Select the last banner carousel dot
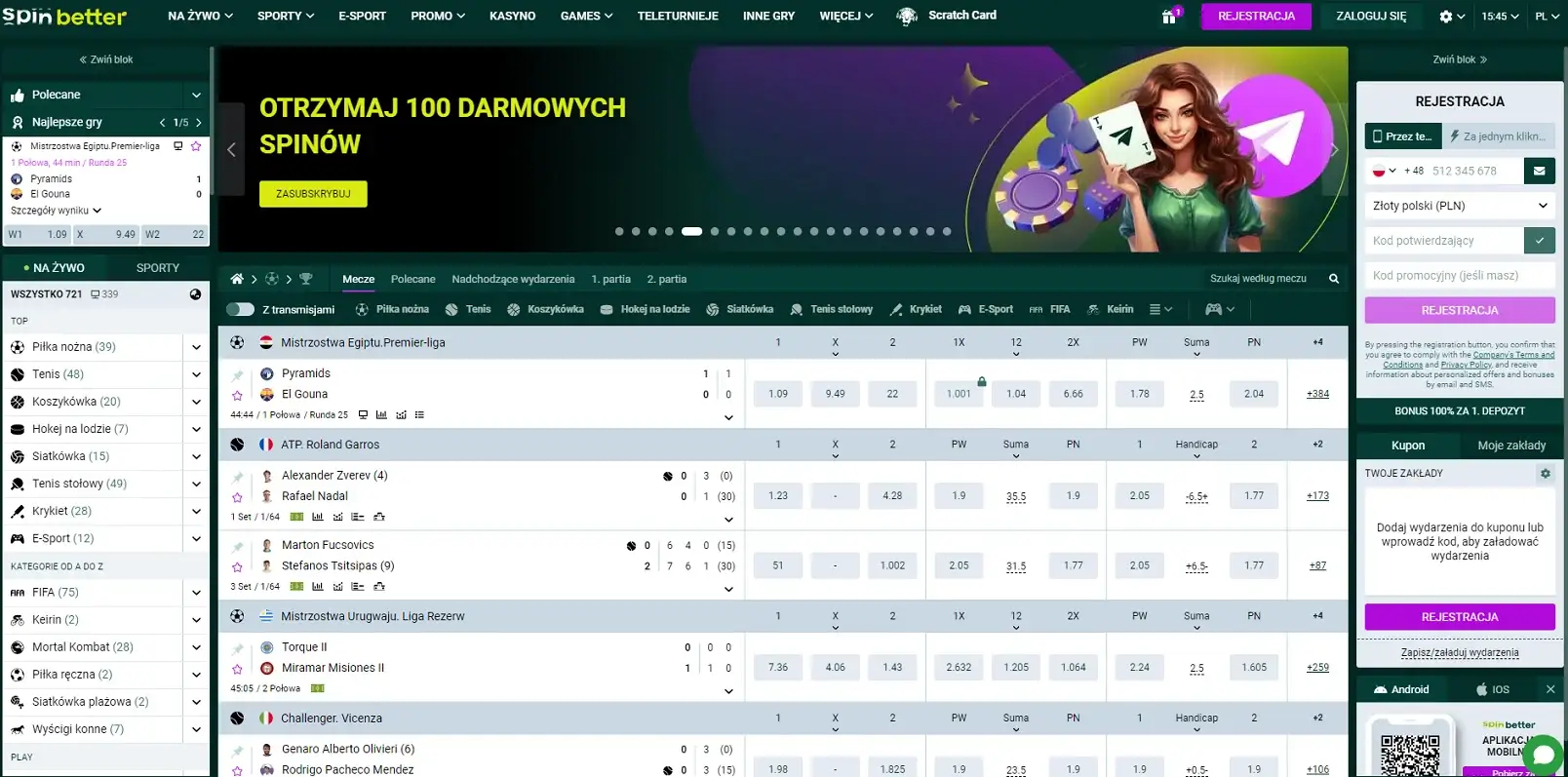The image size is (1568, 777). (x=947, y=232)
